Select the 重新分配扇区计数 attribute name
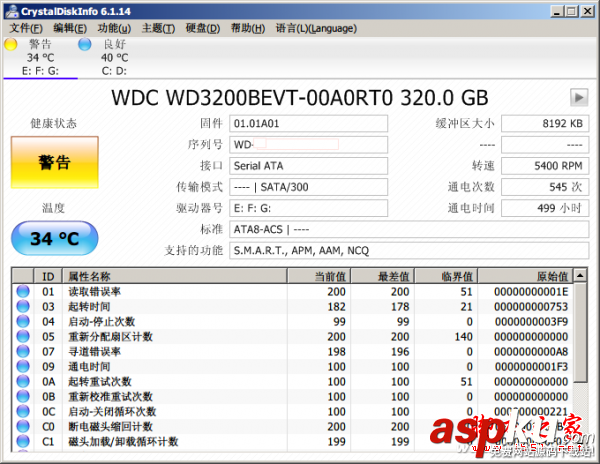Viewport: 600px width, 464px height. [110, 337]
